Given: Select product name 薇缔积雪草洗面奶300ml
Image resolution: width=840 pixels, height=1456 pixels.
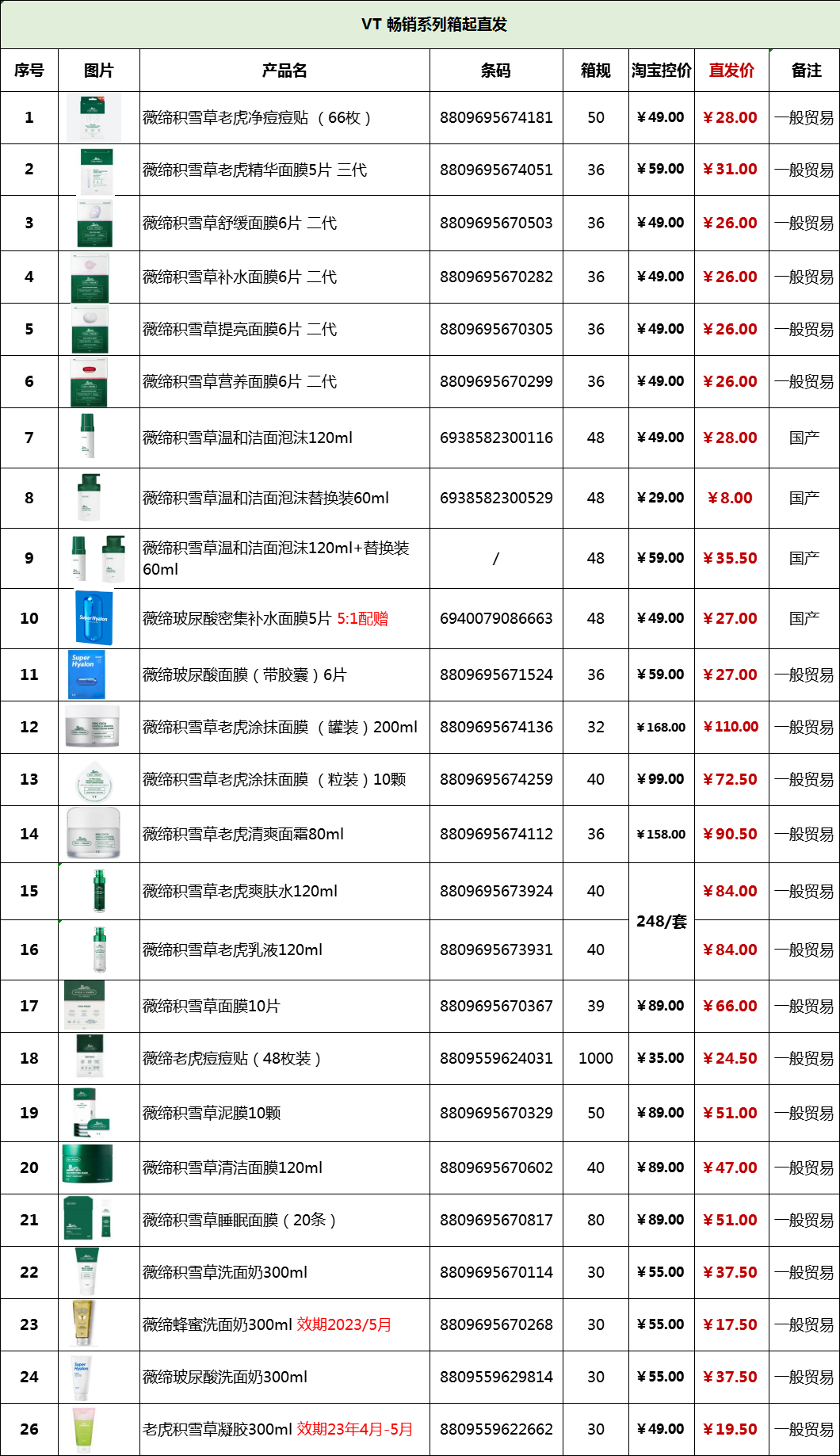Looking at the screenshot, I should 225,1273.
